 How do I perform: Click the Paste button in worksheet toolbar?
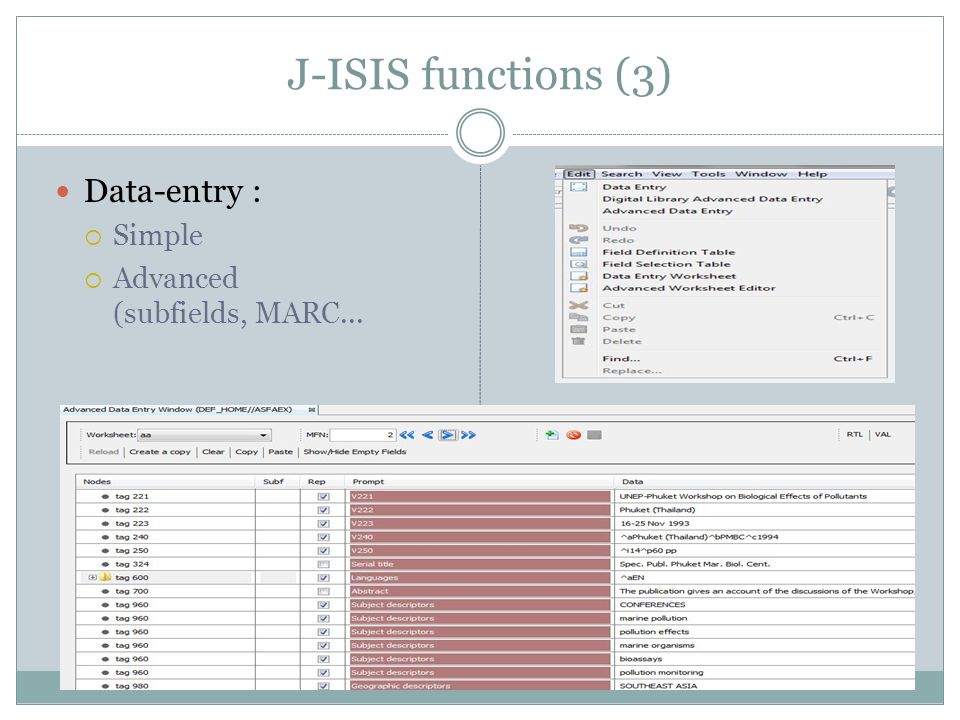pos(280,452)
